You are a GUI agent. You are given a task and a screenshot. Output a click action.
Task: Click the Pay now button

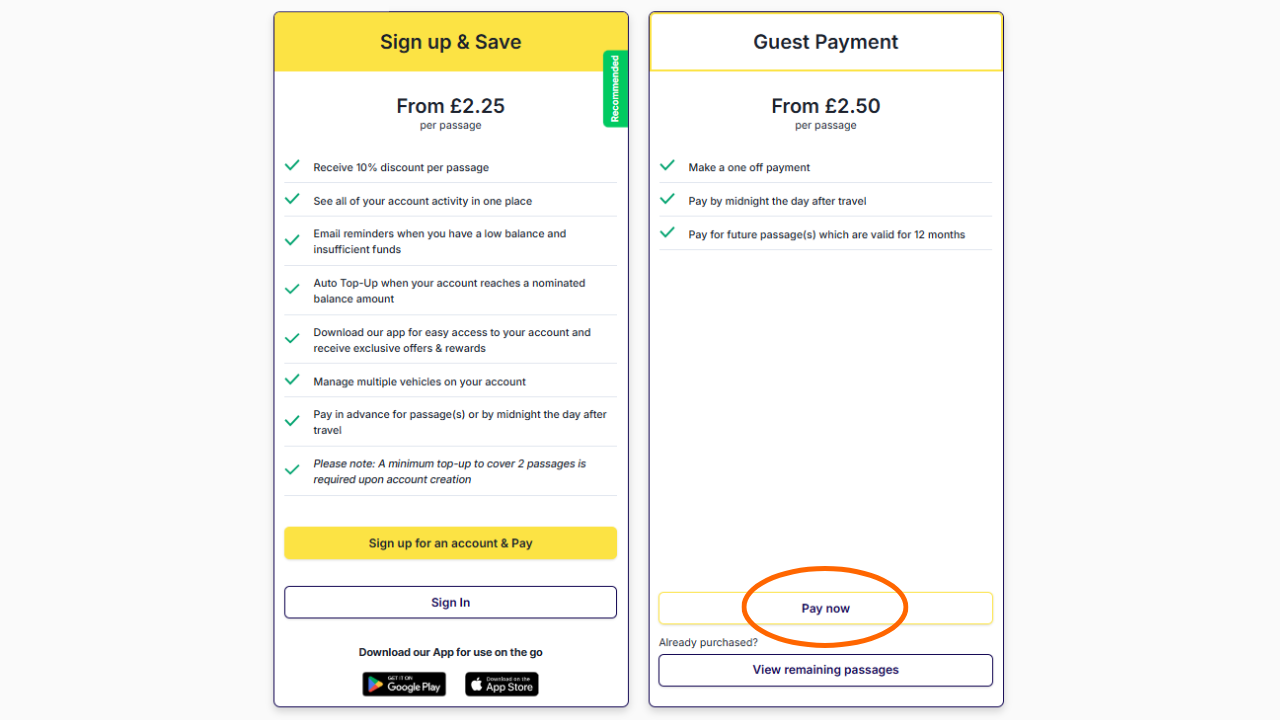point(825,608)
